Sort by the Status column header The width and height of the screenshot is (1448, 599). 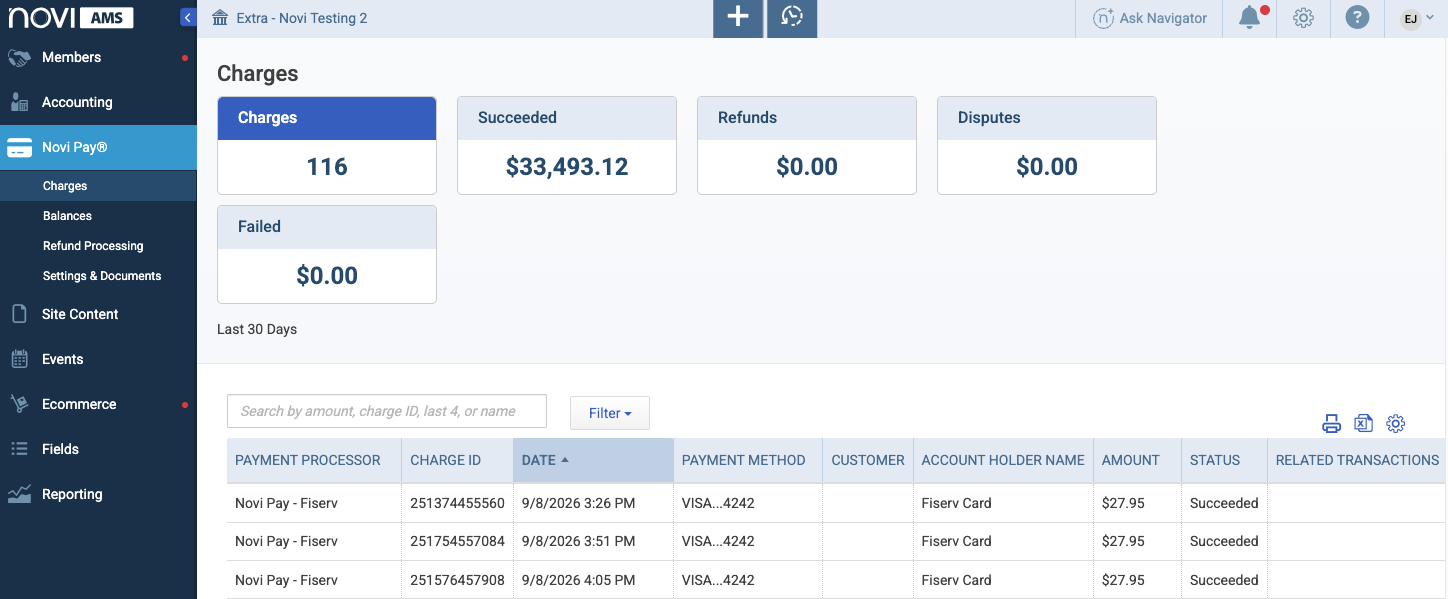click(x=1224, y=460)
